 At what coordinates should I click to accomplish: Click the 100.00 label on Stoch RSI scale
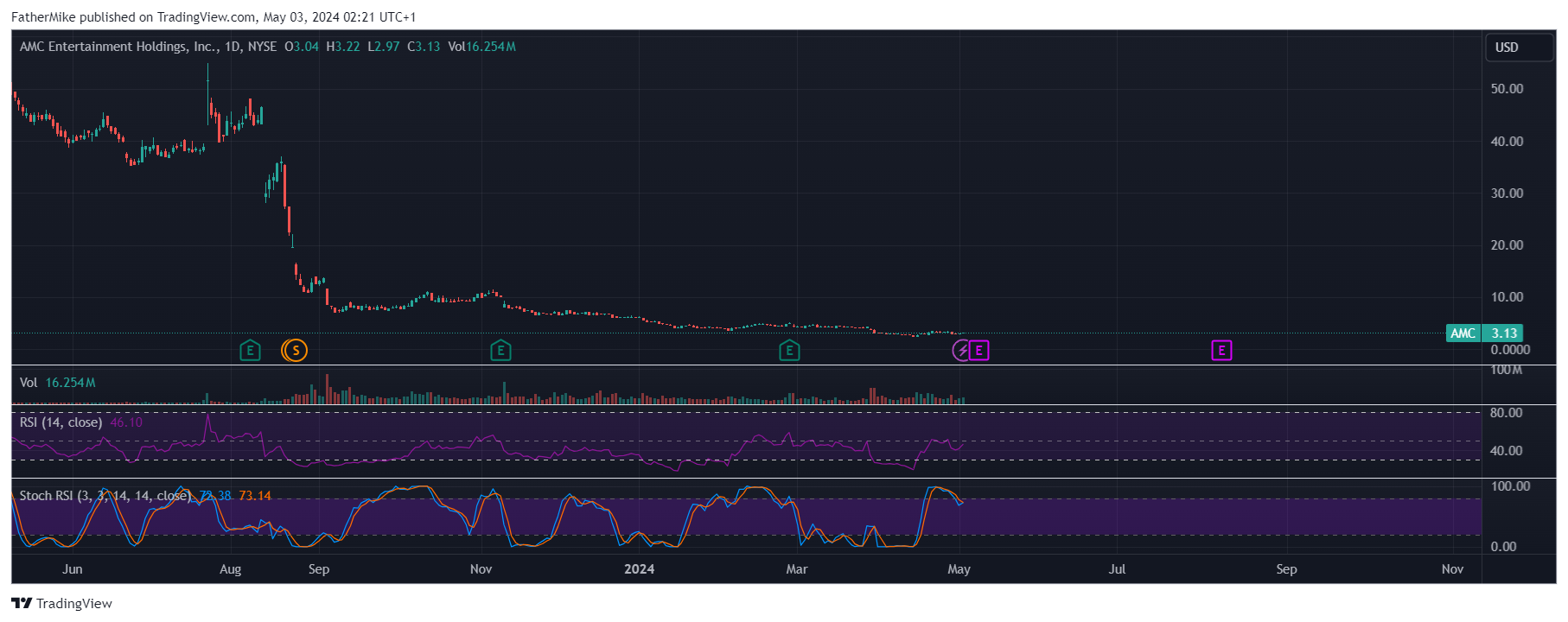point(1510,486)
